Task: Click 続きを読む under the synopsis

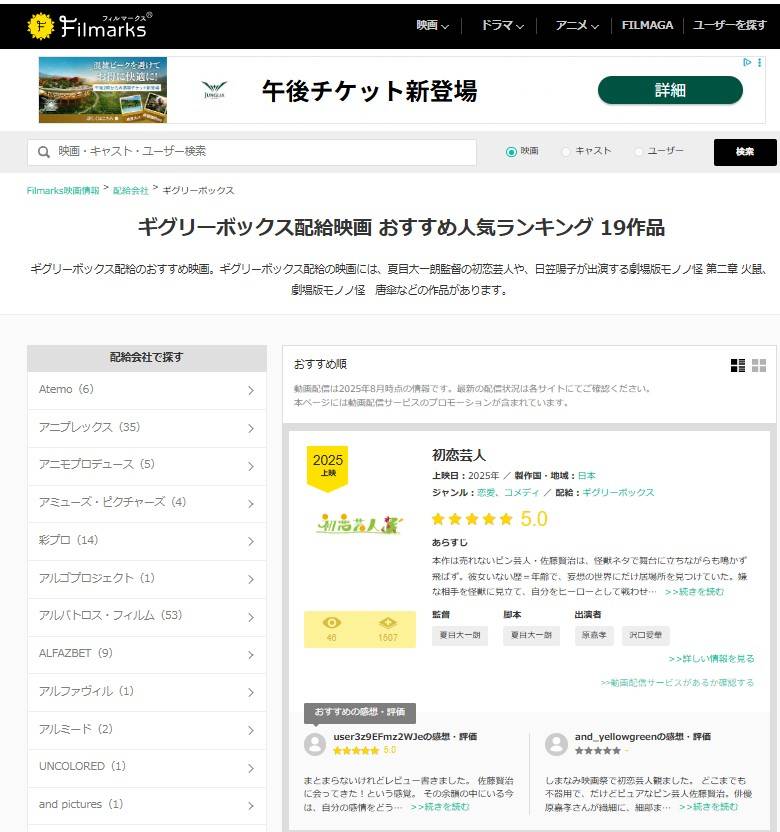Action: (694, 592)
